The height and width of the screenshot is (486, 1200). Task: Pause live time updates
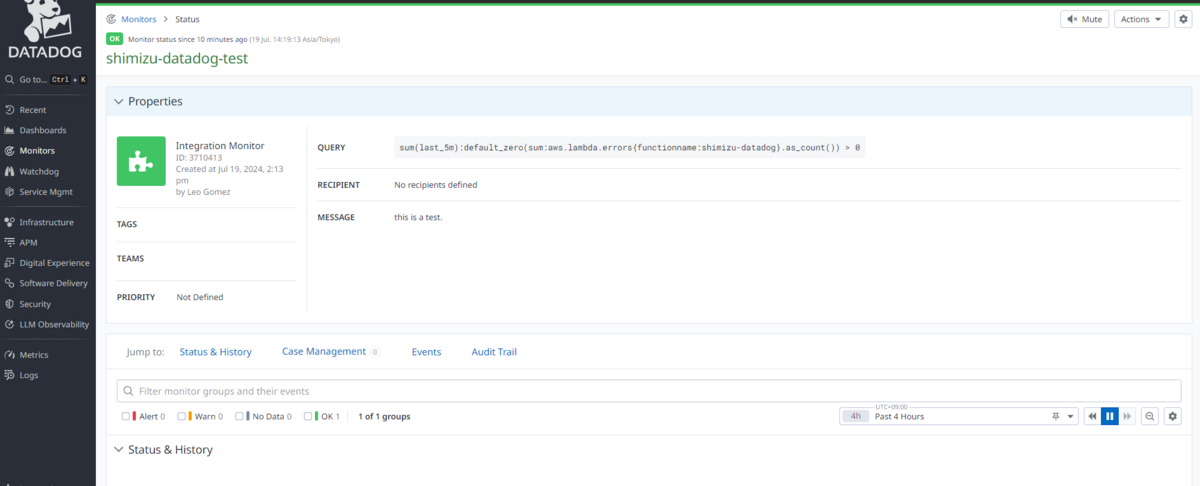(1110, 416)
